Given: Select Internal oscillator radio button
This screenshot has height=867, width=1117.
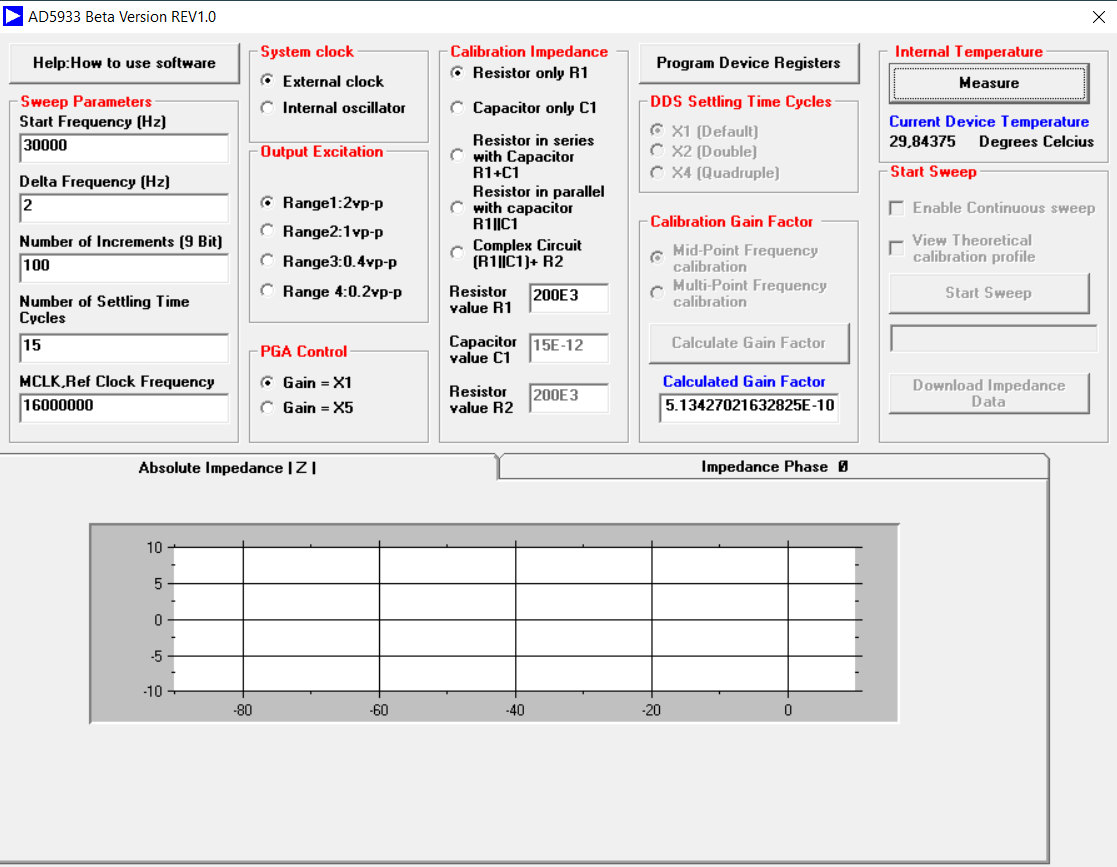Looking at the screenshot, I should click(x=333, y=108).
